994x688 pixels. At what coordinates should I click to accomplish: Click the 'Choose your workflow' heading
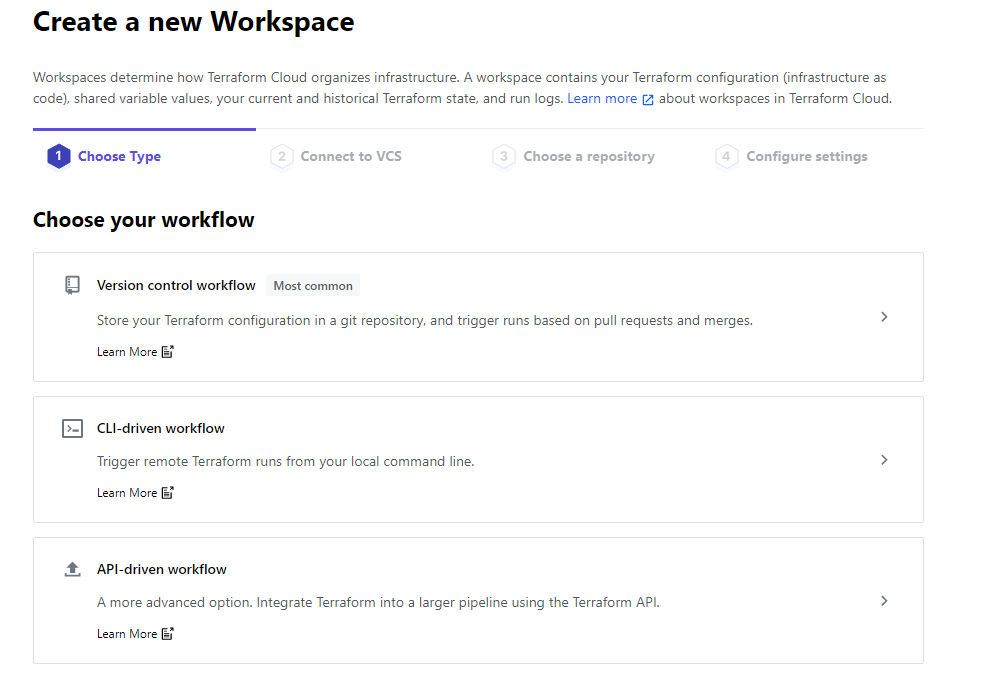point(144,220)
